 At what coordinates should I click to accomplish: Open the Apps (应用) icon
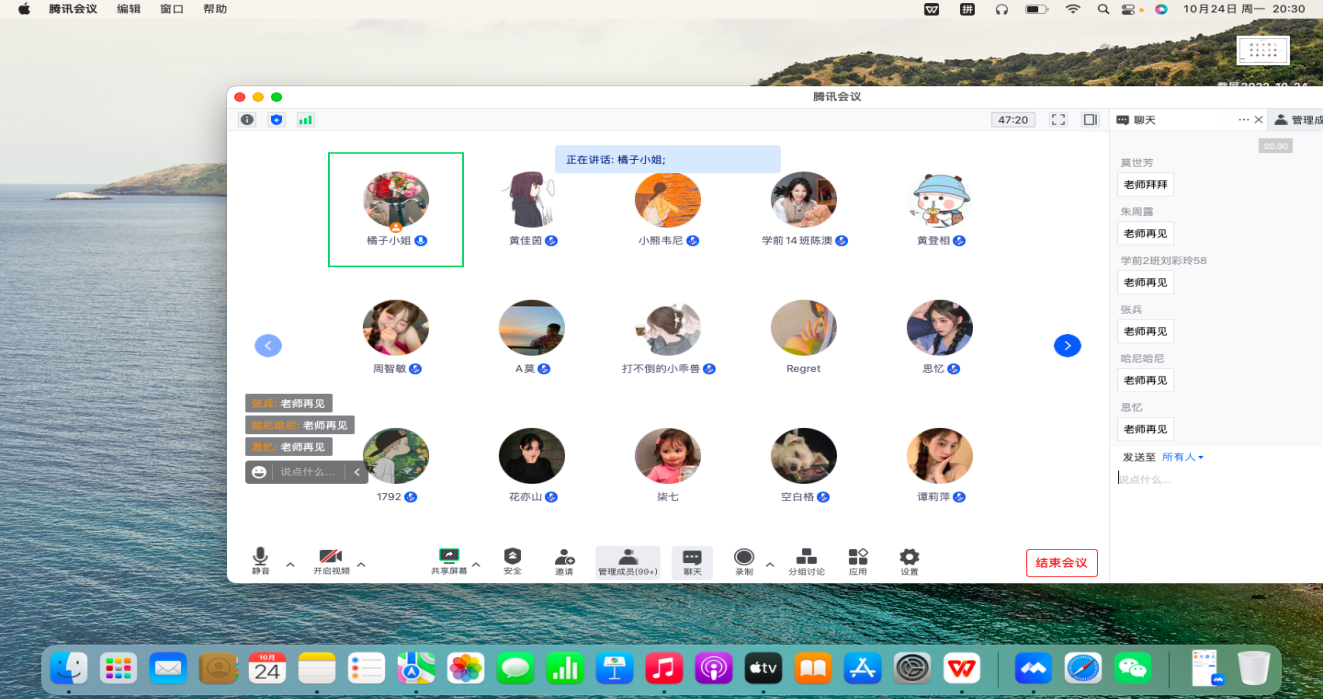pos(858,558)
